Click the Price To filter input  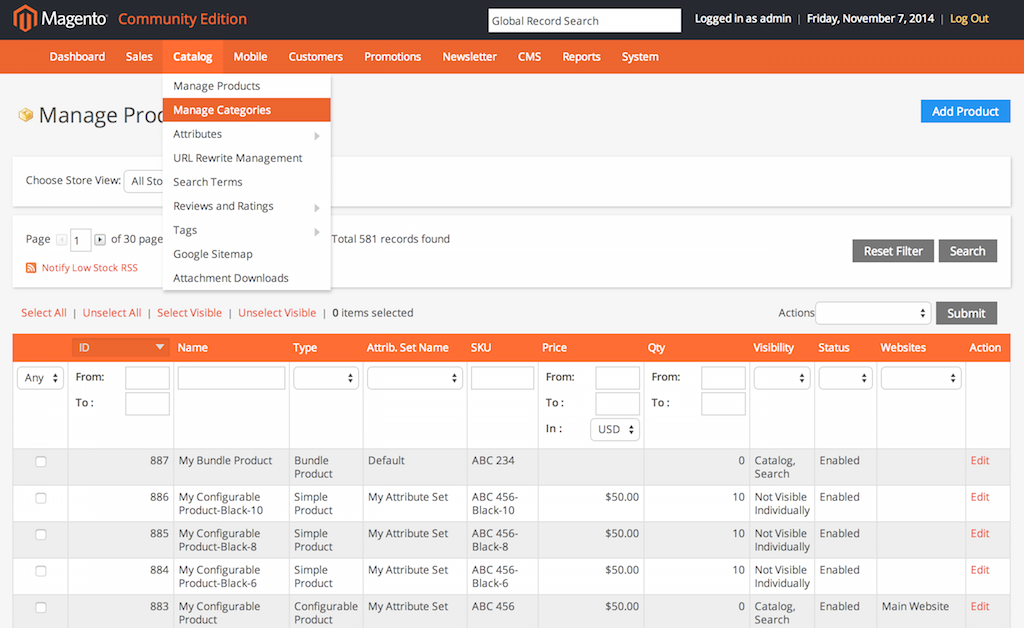coord(617,403)
